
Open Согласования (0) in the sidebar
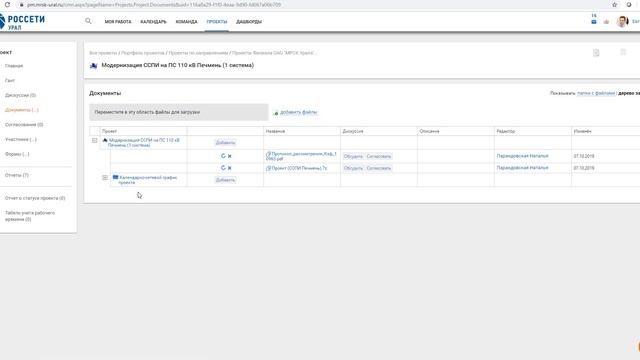(24, 124)
